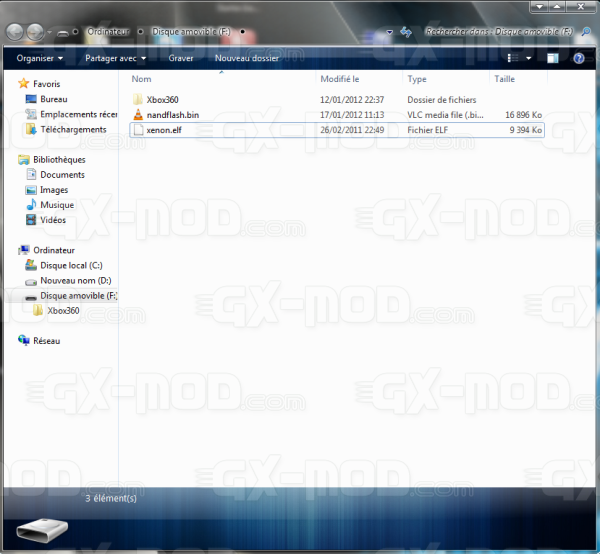
Task: Expand the breadcrumb arrow after Ordinateur
Action: 140,32
